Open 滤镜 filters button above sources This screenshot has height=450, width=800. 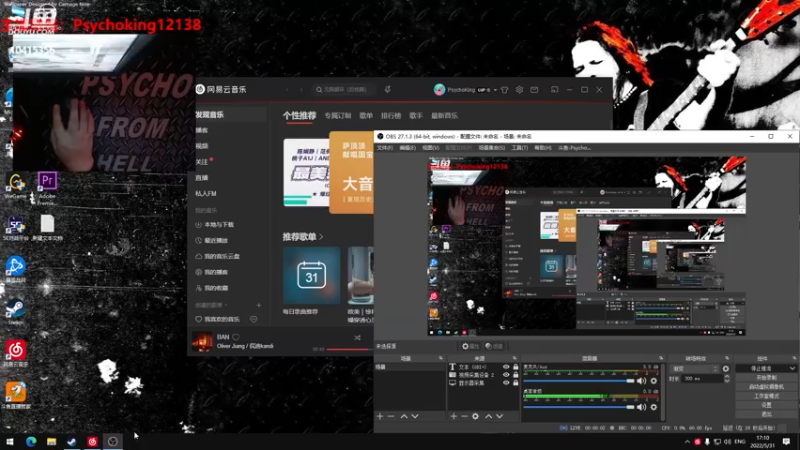click(494, 346)
